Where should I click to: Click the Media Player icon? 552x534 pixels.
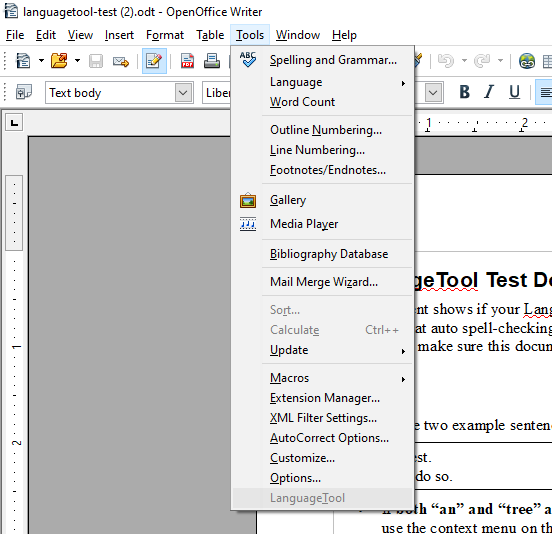pyautogui.click(x=248, y=224)
